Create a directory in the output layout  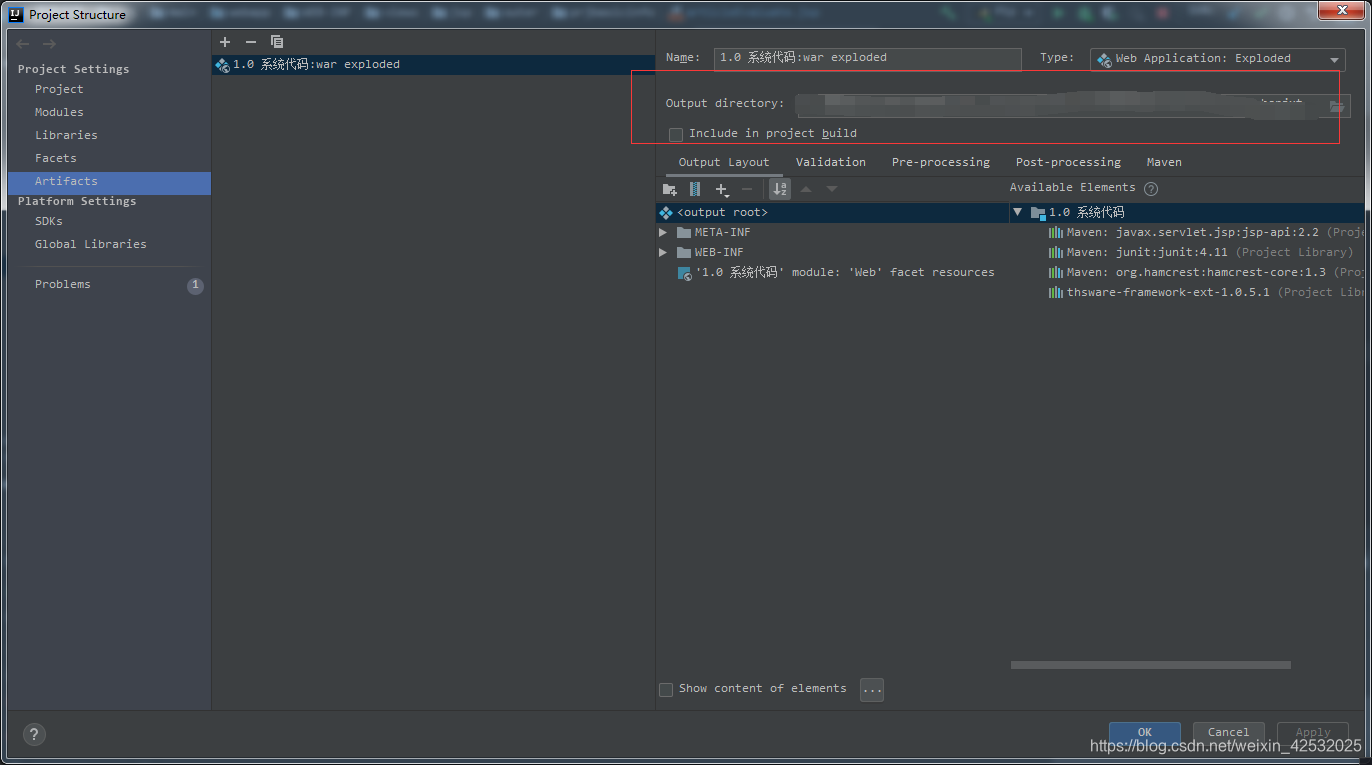[670, 189]
